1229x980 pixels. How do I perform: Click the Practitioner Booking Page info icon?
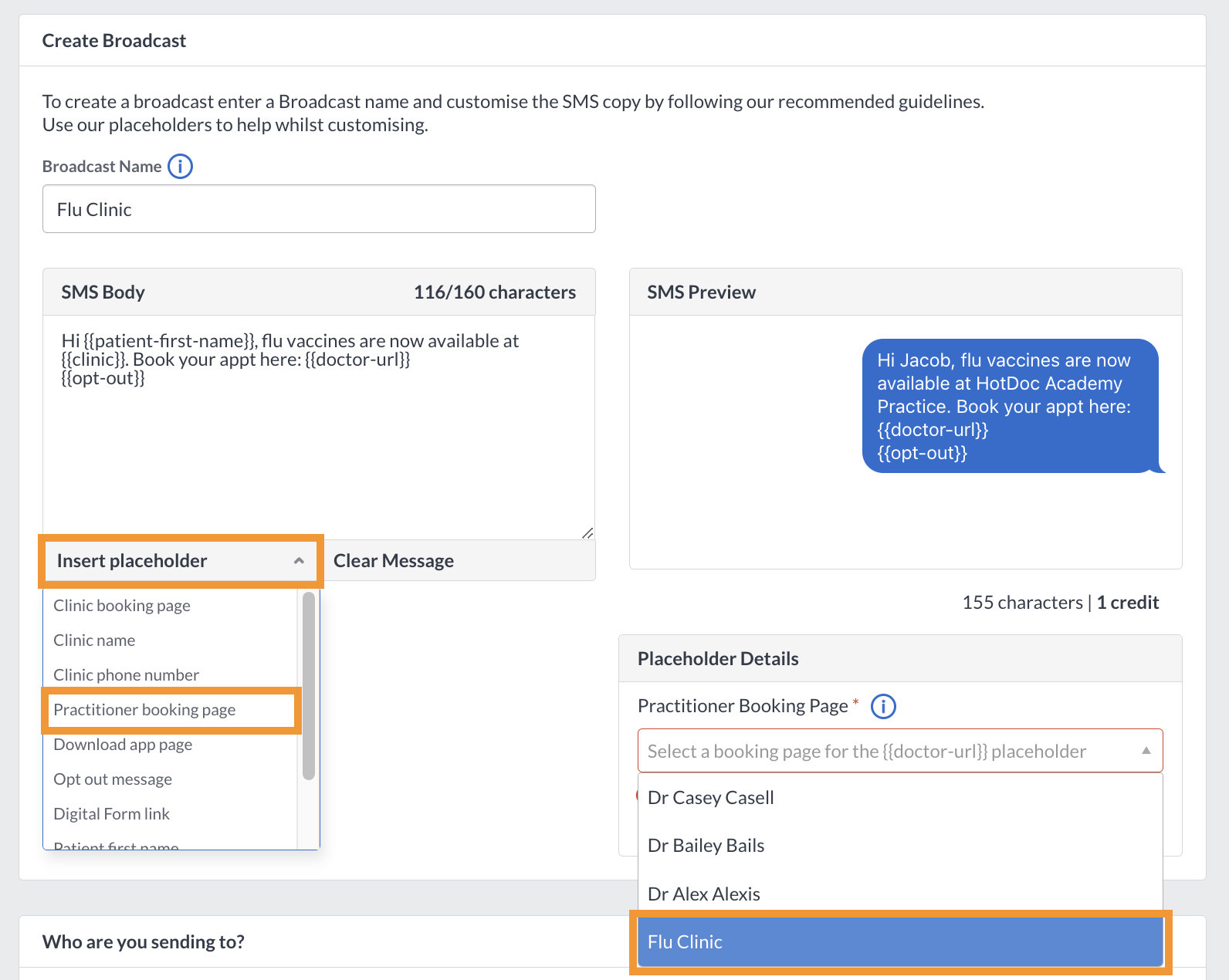(x=883, y=706)
